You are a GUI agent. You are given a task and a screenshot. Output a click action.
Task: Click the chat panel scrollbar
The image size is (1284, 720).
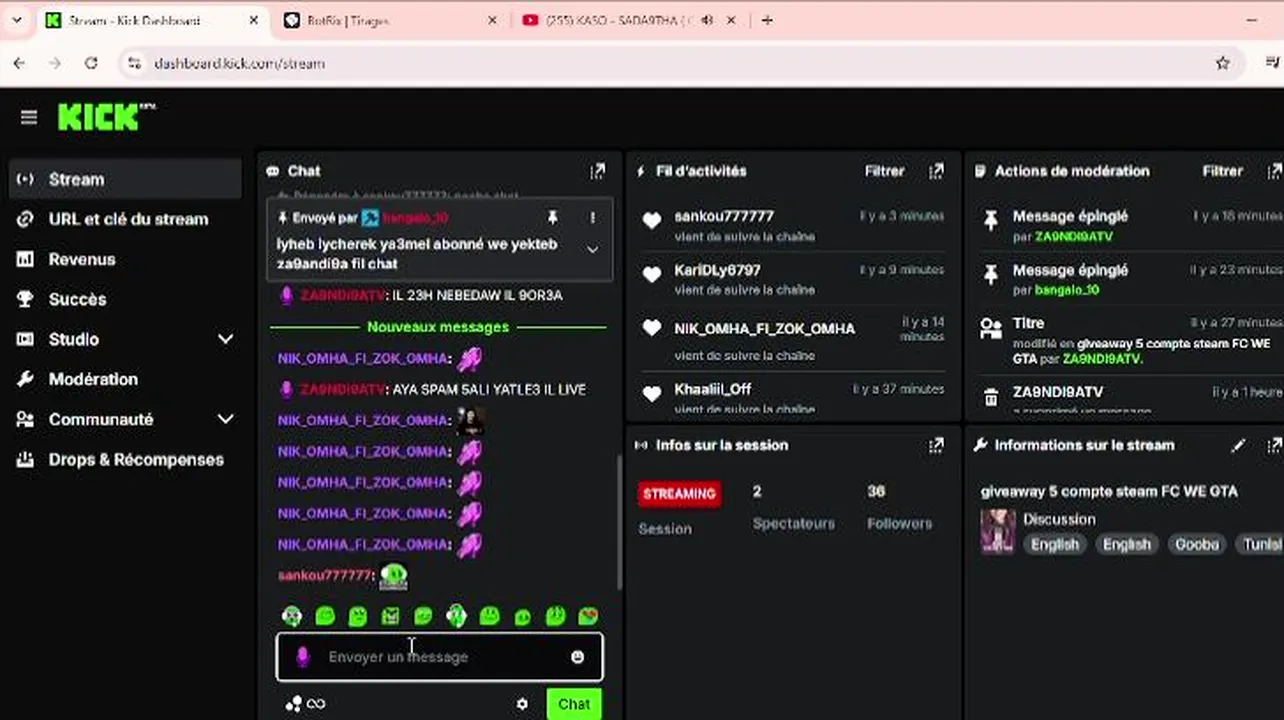[618, 520]
